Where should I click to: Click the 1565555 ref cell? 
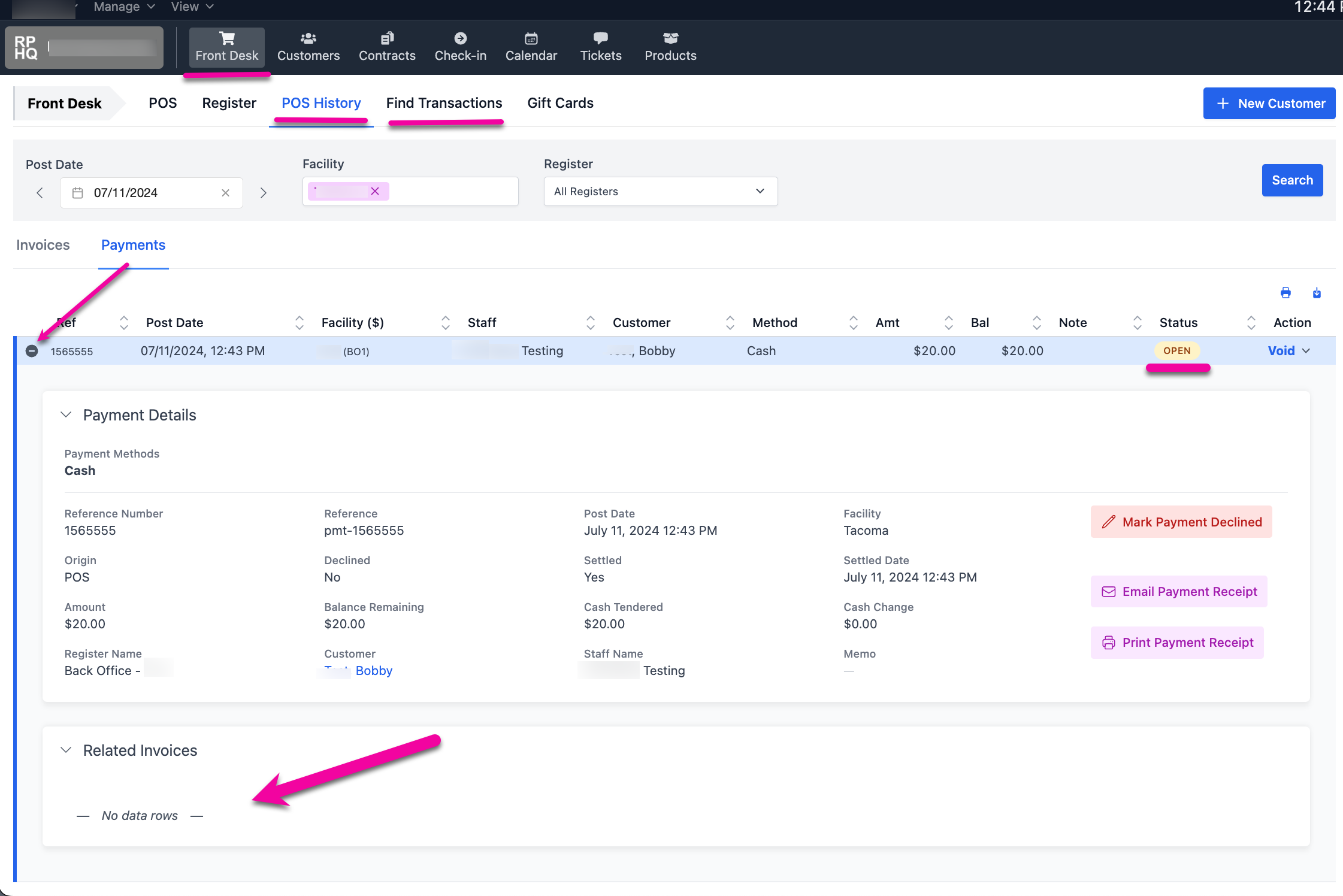pos(72,352)
